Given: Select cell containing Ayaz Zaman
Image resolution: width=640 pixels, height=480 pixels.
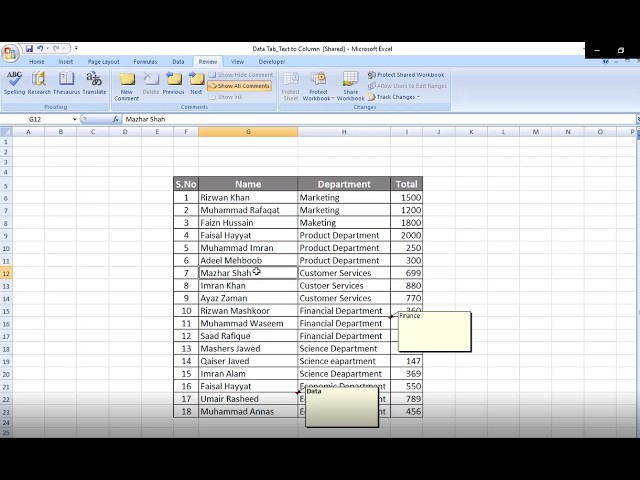Looking at the screenshot, I should (x=248, y=298).
